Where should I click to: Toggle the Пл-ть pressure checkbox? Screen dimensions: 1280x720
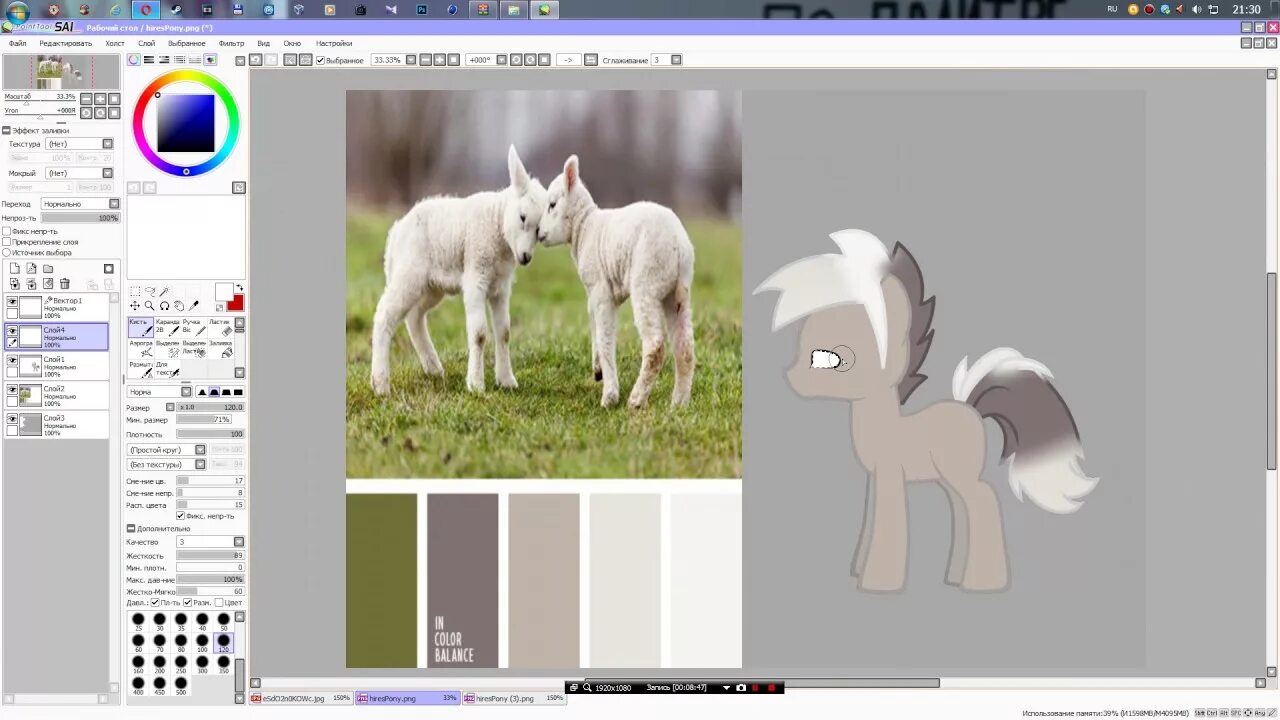click(x=155, y=602)
